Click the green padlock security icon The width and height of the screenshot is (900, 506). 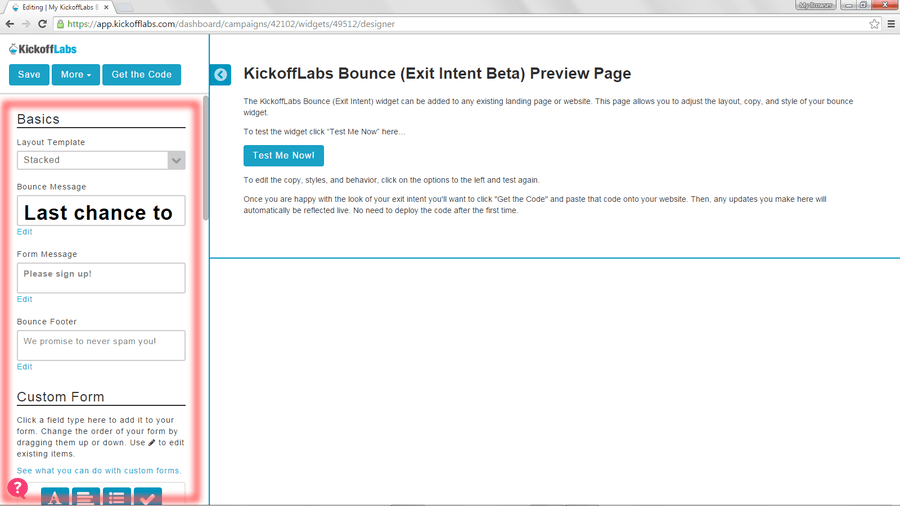pyautogui.click(x=60, y=24)
